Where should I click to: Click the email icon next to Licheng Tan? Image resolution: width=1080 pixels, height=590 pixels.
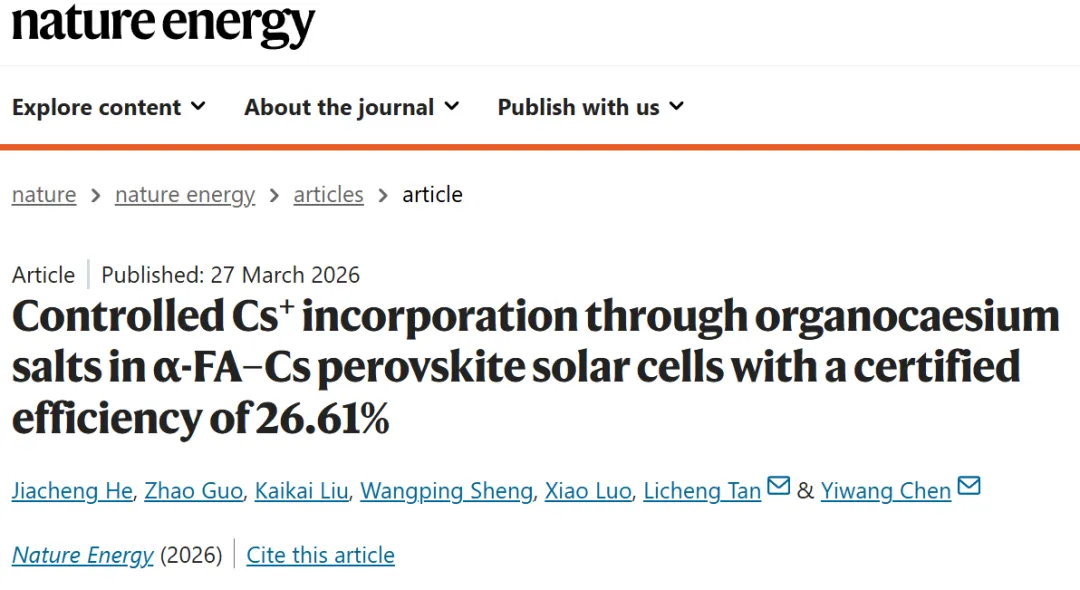778,487
